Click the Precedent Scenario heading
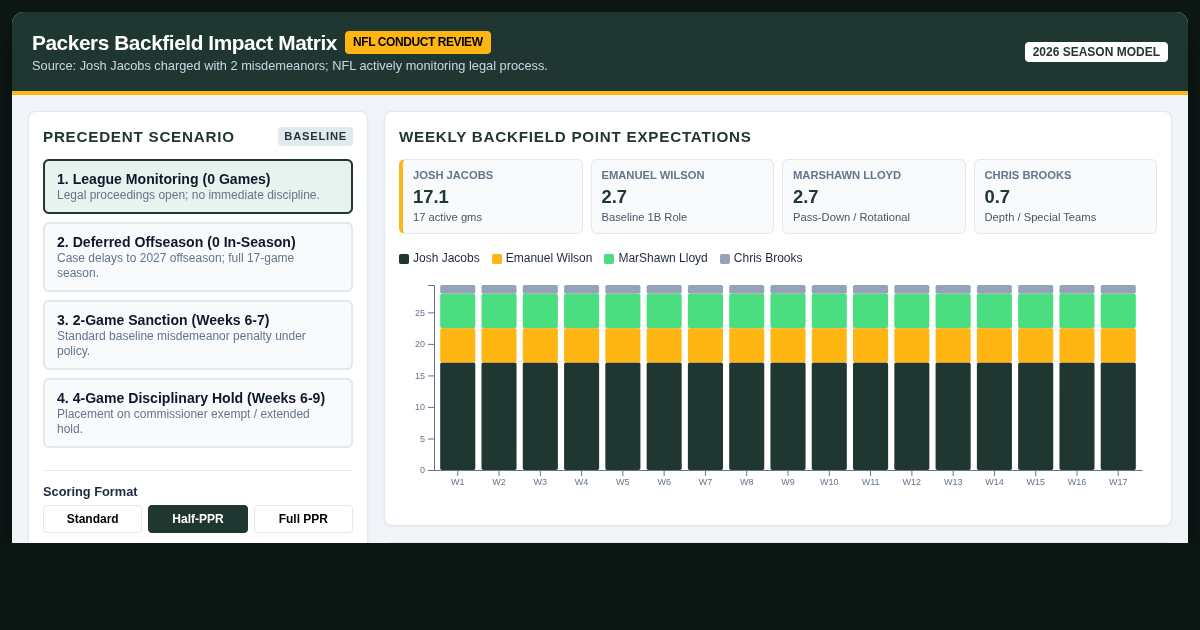This screenshot has width=1200, height=630. [x=139, y=137]
